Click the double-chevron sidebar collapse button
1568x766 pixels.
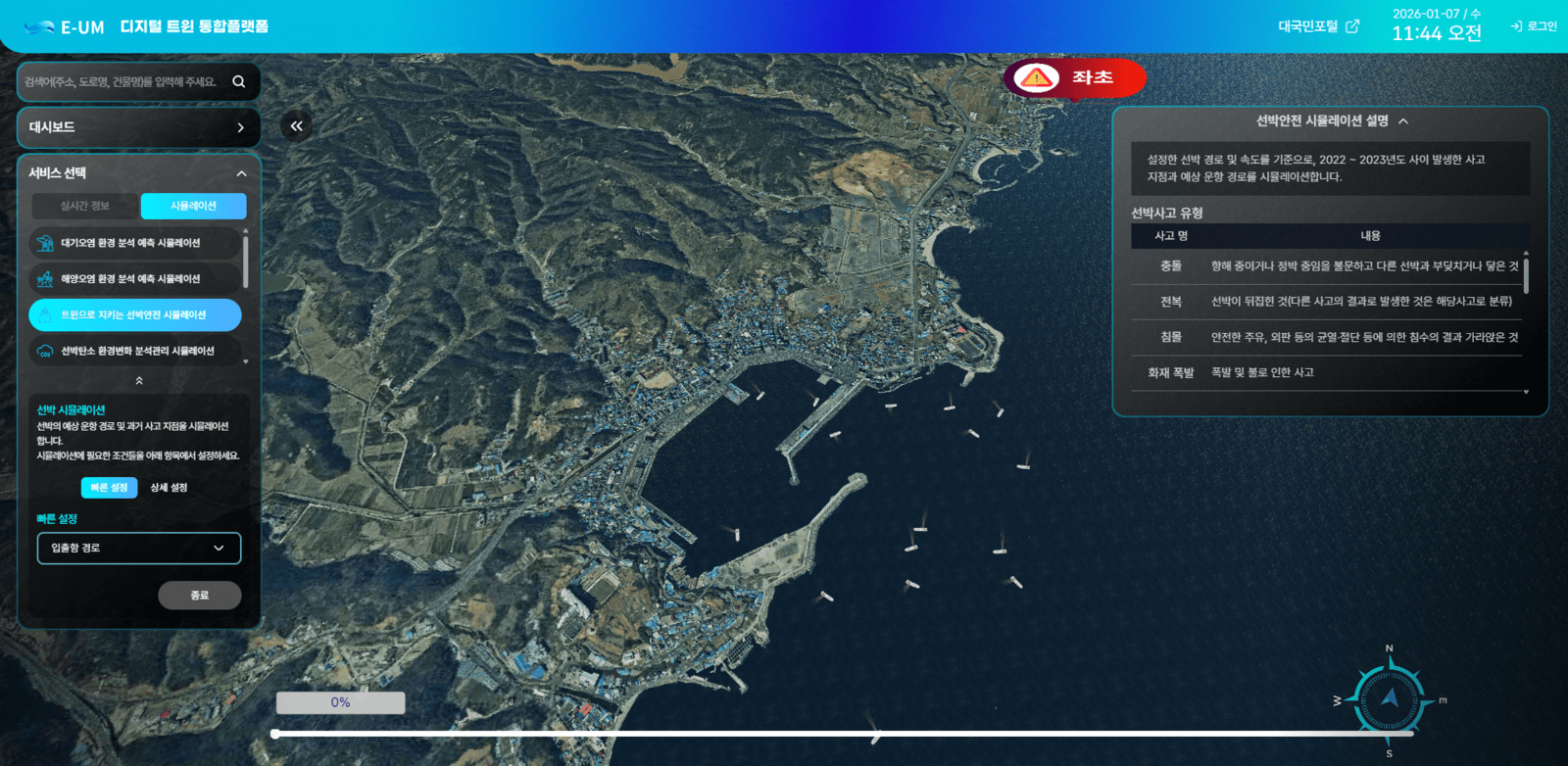296,125
